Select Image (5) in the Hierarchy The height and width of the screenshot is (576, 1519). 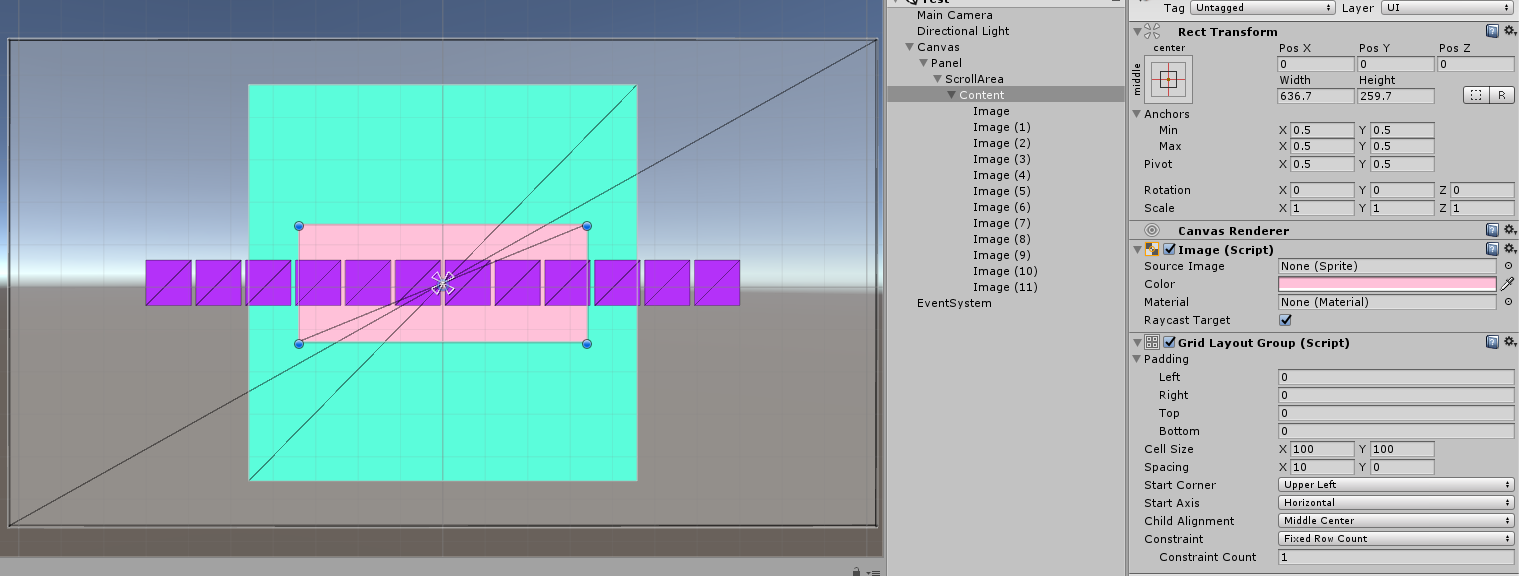[x=1001, y=191]
